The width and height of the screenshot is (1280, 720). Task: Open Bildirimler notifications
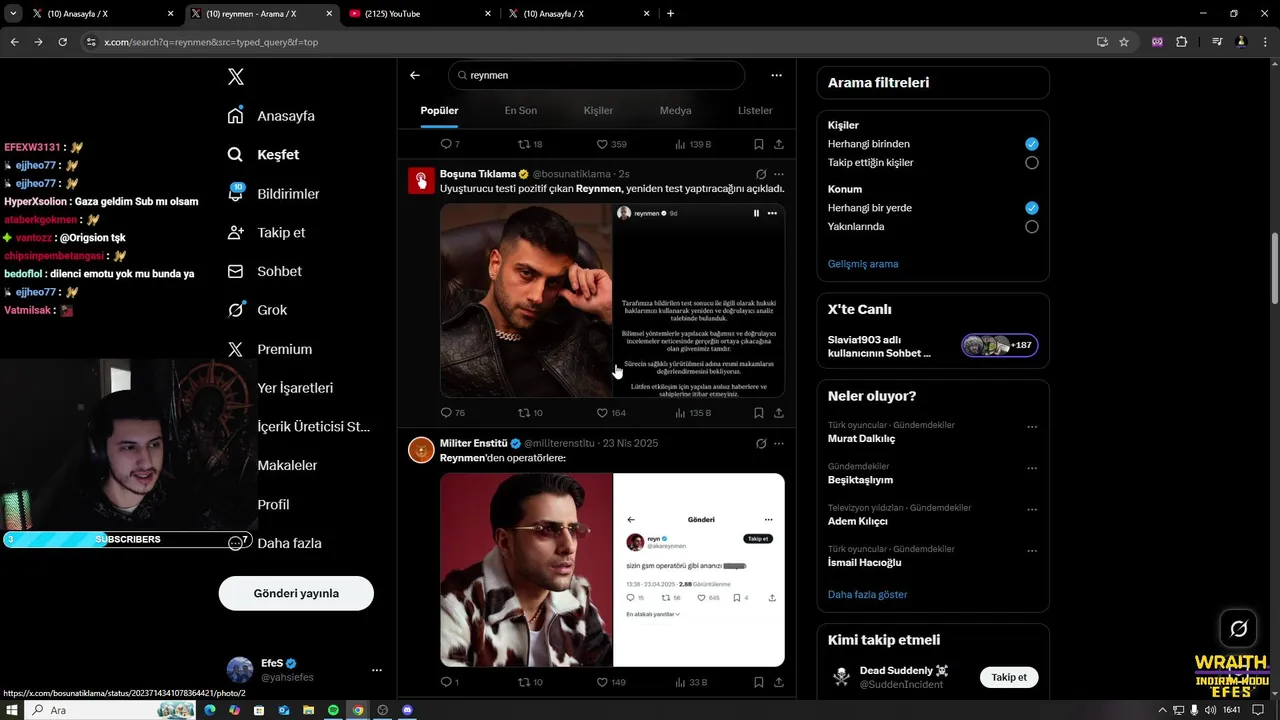click(x=273, y=194)
